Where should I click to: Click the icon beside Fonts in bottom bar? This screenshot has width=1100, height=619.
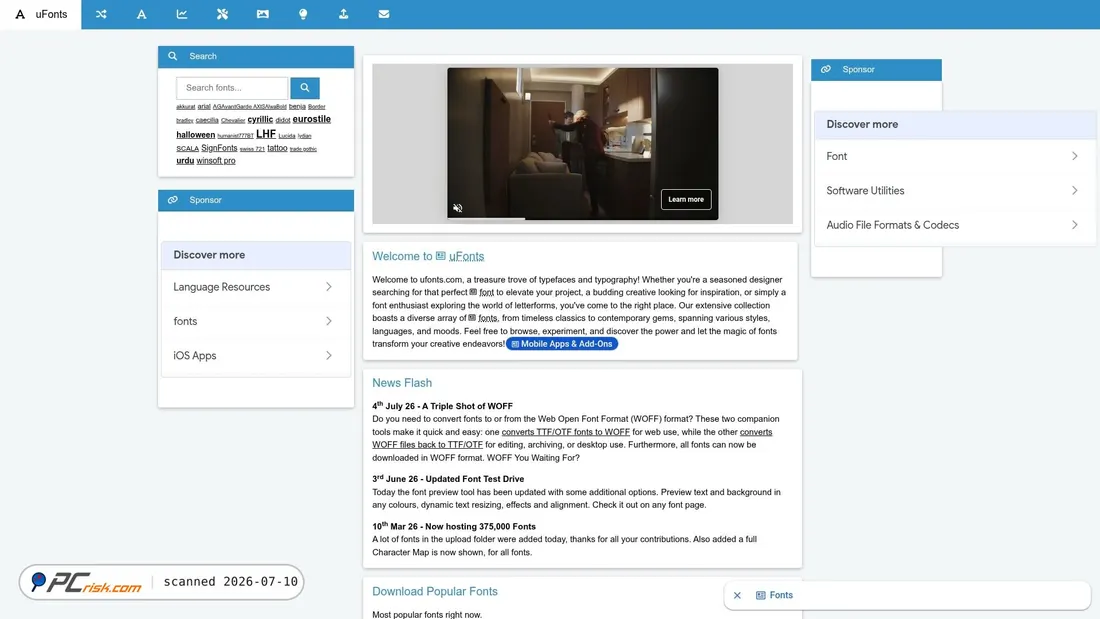760,595
